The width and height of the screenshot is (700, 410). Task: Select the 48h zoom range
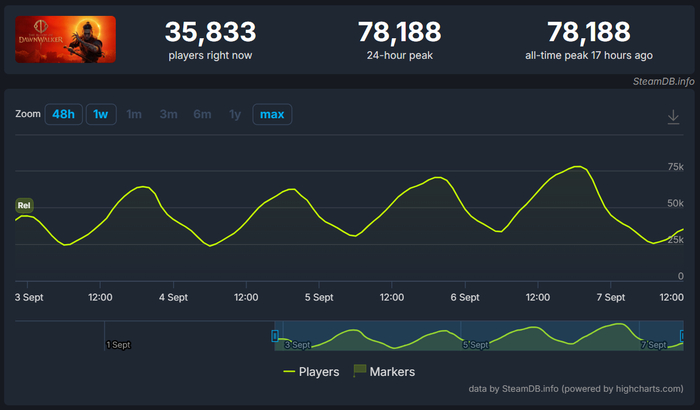point(63,114)
